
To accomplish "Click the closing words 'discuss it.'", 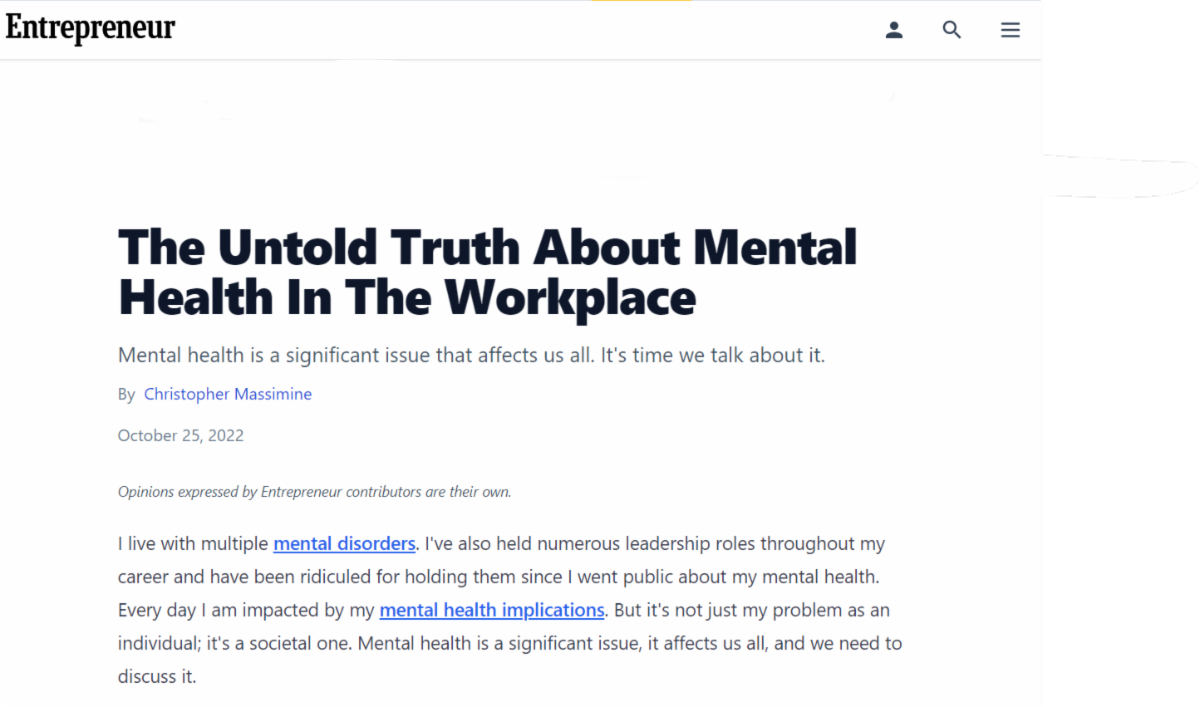I will 157,676.
